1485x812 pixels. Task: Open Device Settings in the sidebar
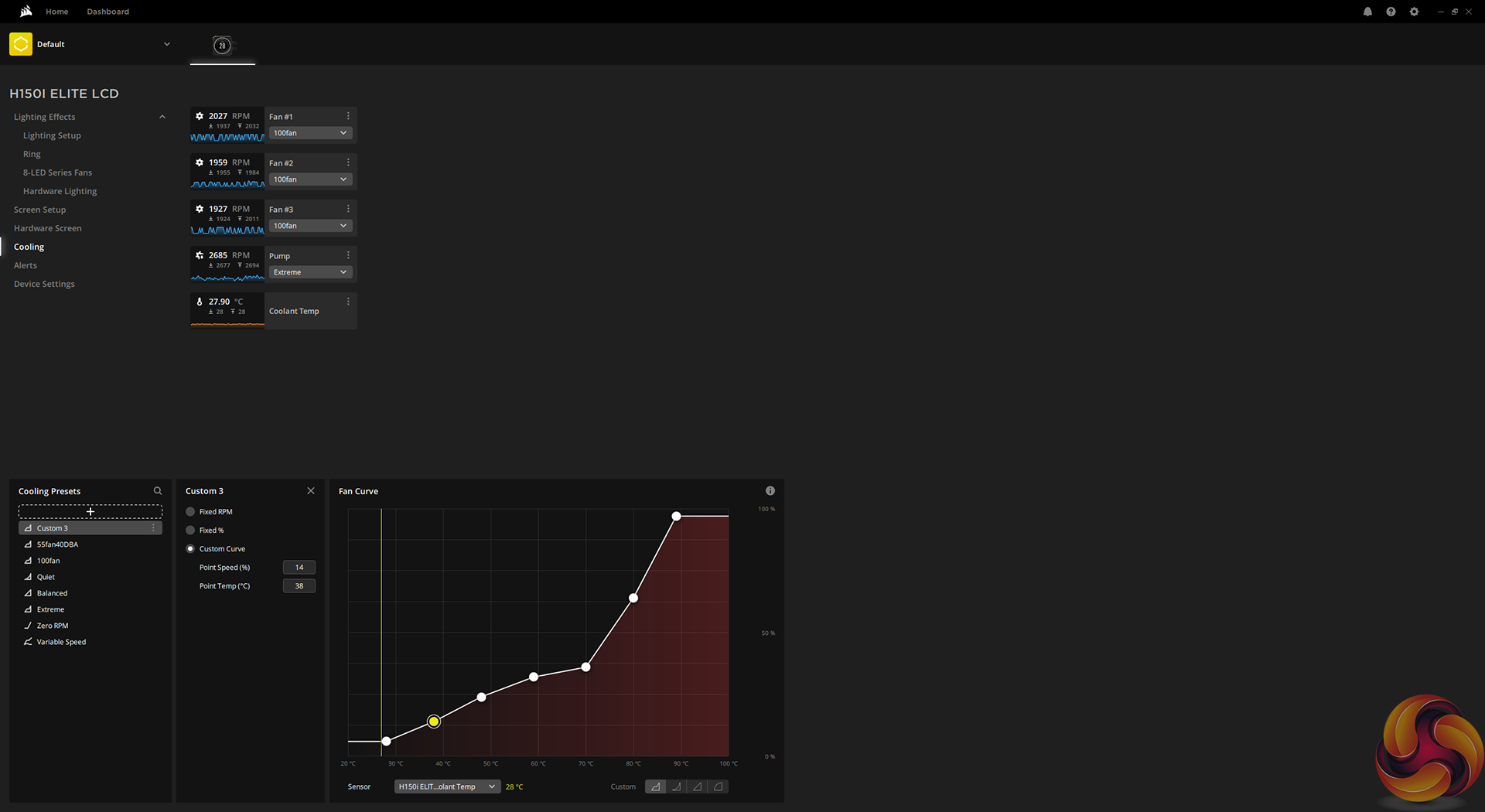[x=44, y=284]
